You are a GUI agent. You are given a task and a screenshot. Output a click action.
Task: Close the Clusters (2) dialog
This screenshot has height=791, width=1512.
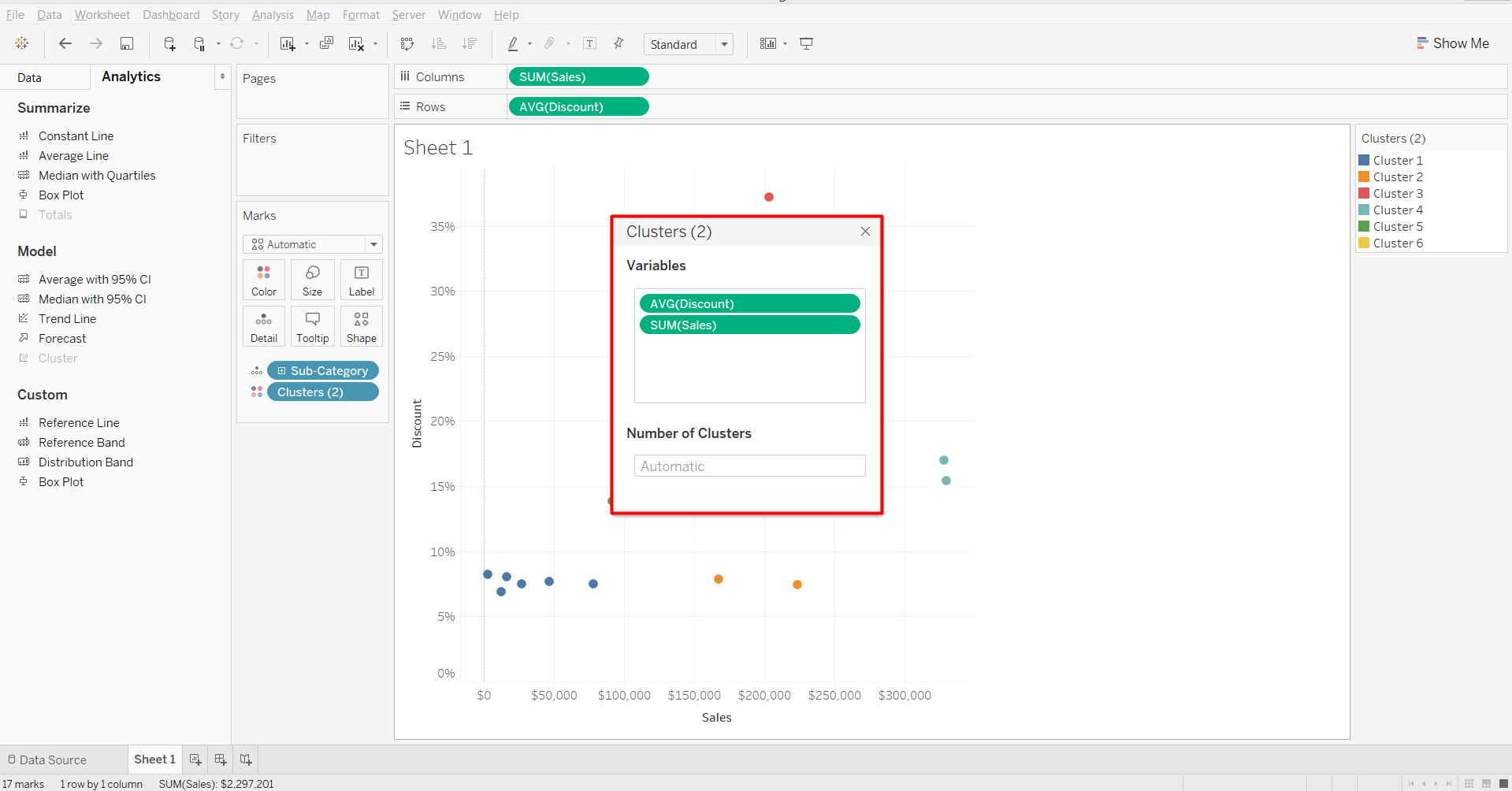[865, 232]
